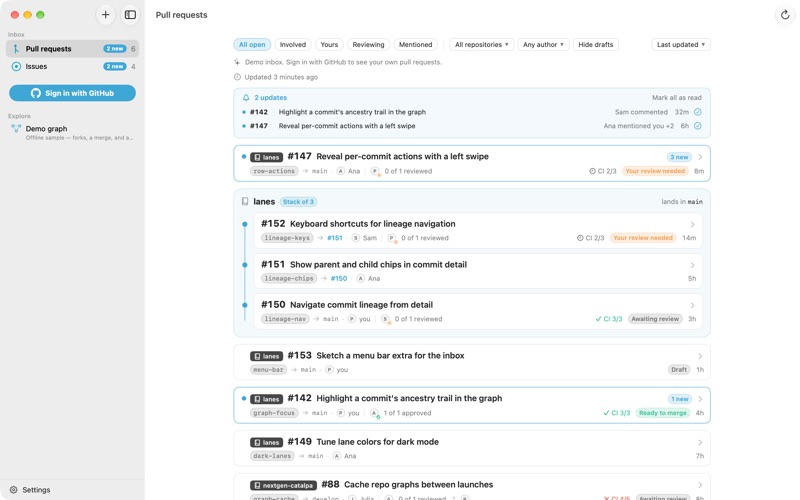The image size is (800, 500).
Task: Click Ana's avatar icon on PR #147
Action: click(x=340, y=171)
